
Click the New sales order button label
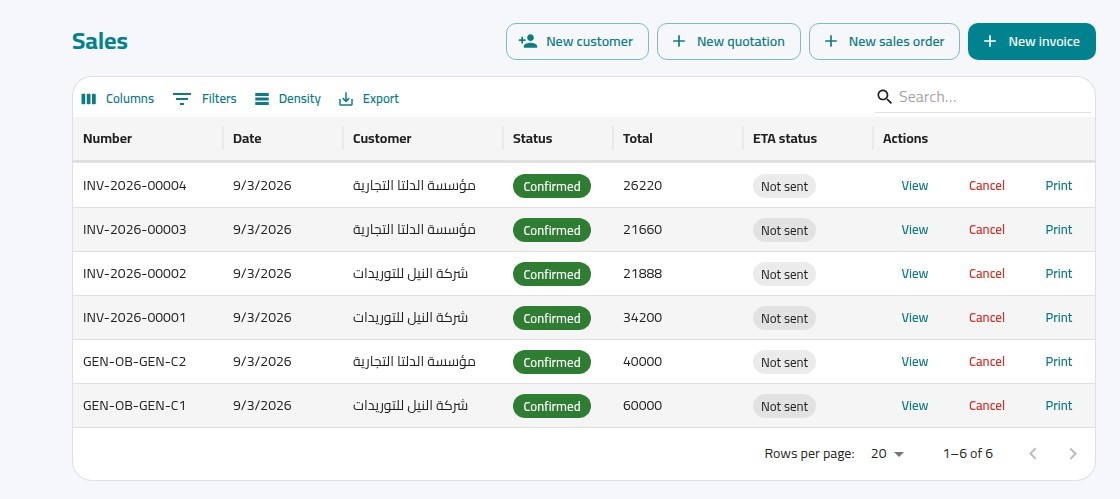click(896, 41)
